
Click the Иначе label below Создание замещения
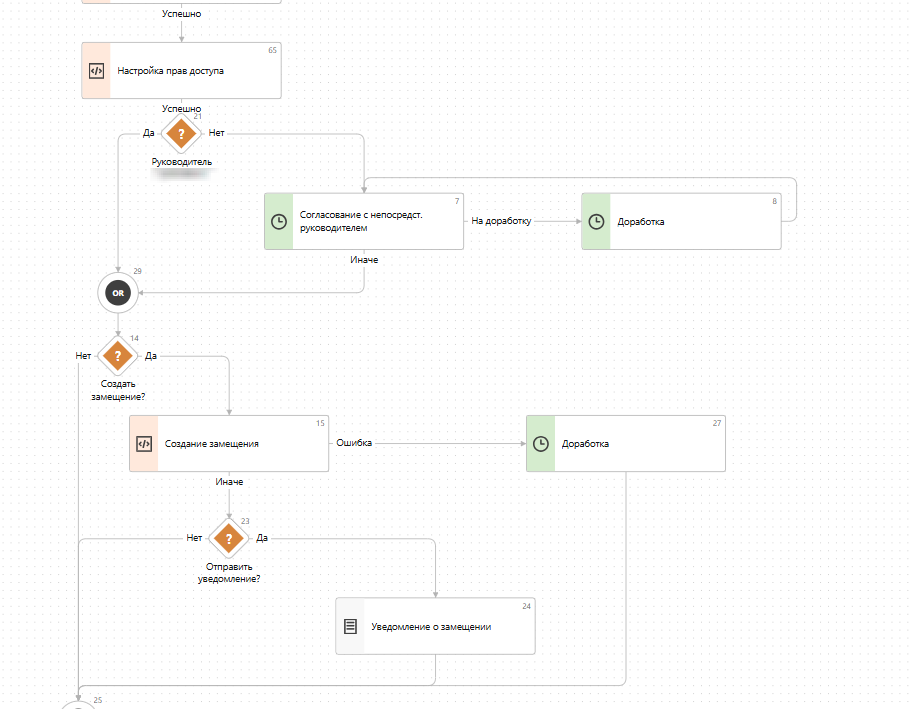click(x=229, y=482)
